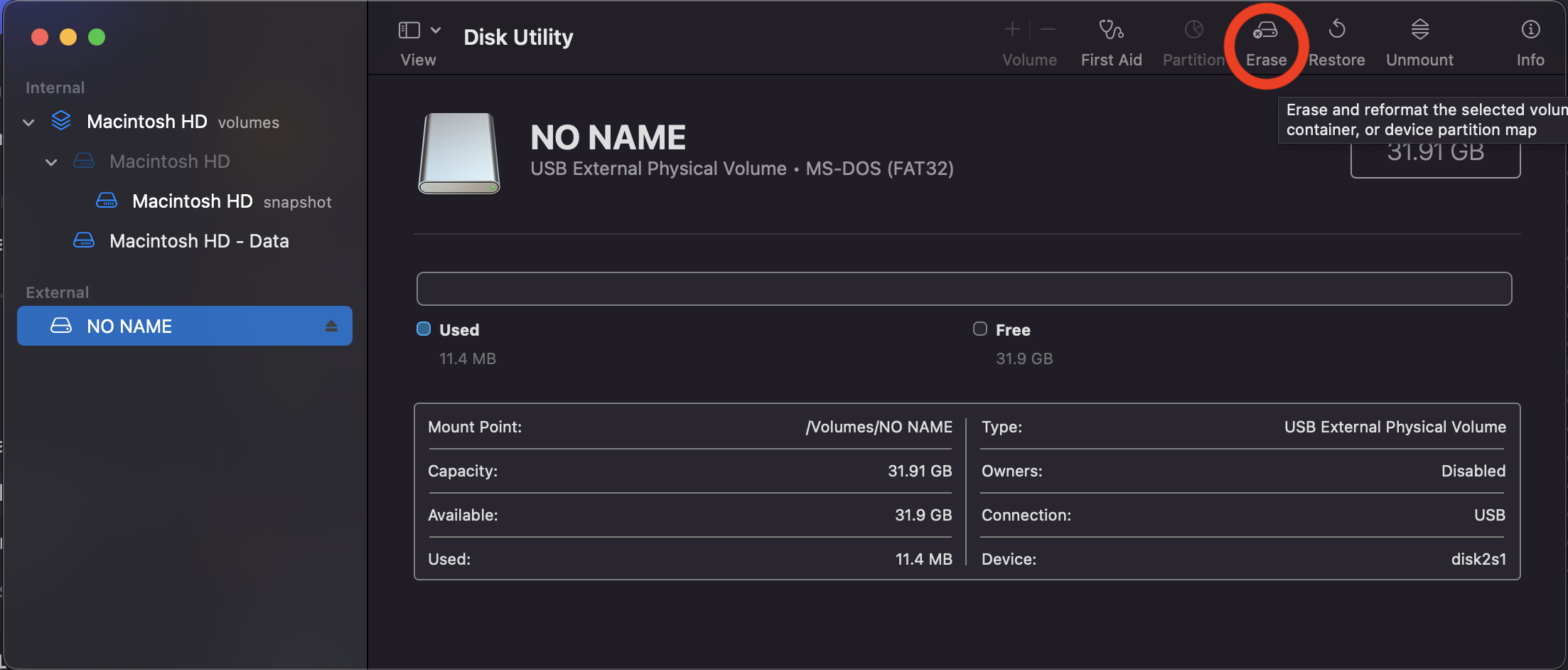Close the Disk Utility window
This screenshot has height=670, width=1568.
click(40, 37)
